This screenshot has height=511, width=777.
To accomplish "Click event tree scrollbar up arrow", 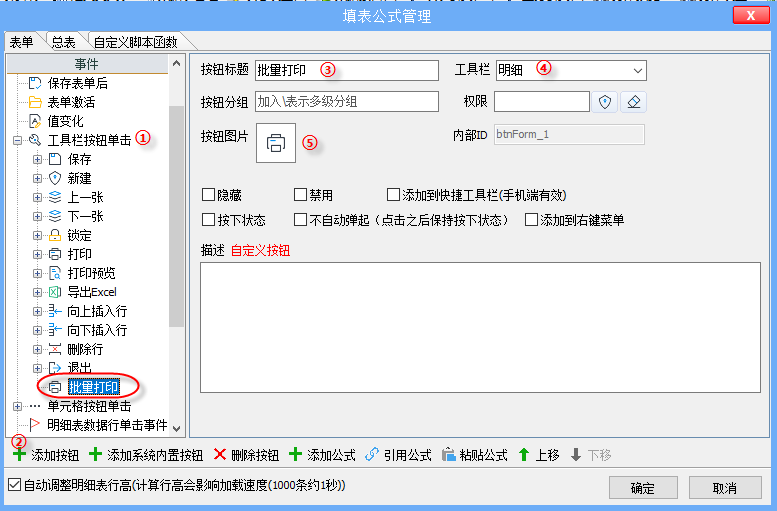I will click(176, 64).
